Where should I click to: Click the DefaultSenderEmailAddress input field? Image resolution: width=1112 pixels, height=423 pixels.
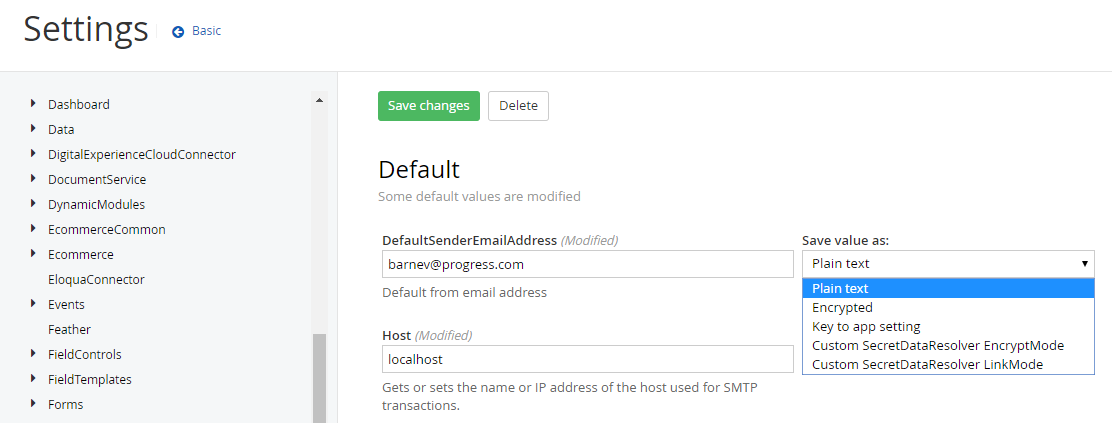(587, 264)
